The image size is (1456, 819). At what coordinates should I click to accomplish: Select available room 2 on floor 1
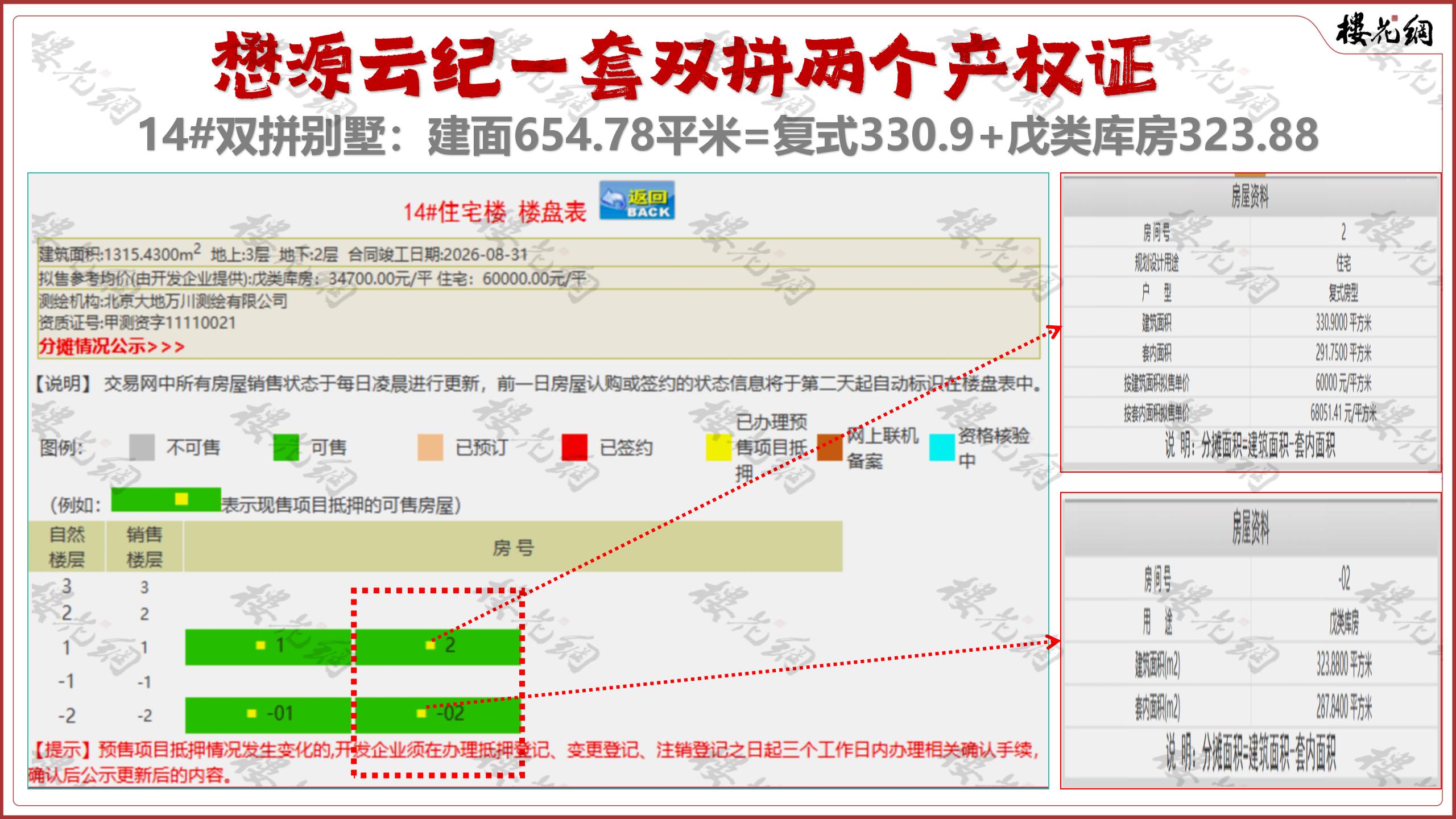438,646
